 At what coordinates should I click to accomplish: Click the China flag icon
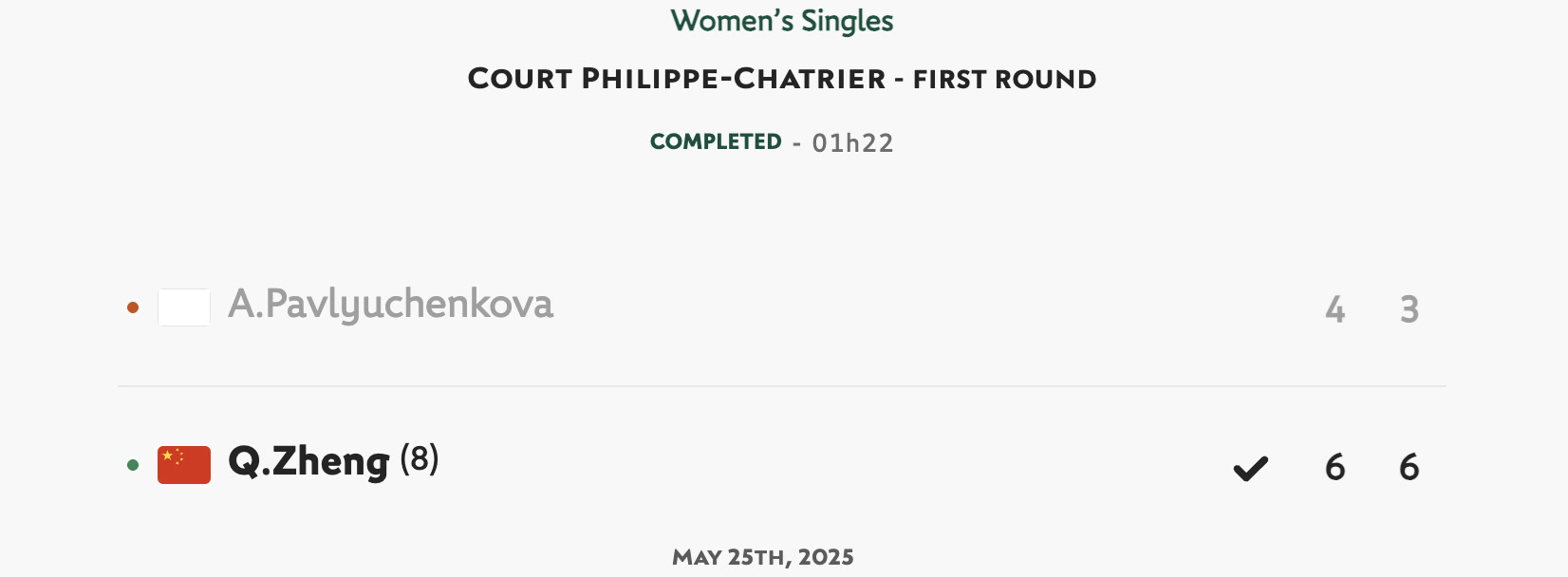[184, 465]
